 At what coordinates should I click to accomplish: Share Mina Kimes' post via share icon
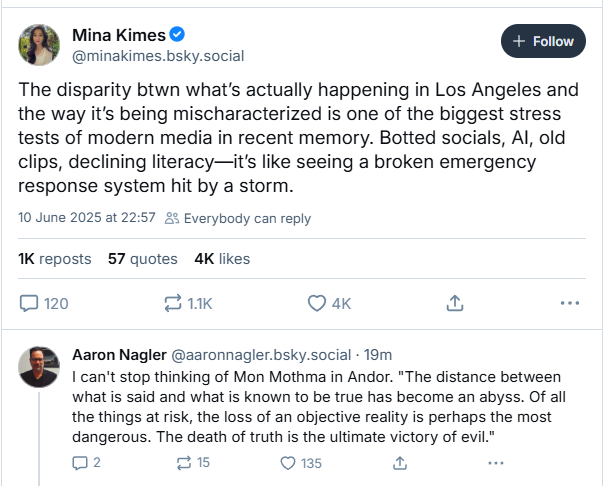(455, 303)
